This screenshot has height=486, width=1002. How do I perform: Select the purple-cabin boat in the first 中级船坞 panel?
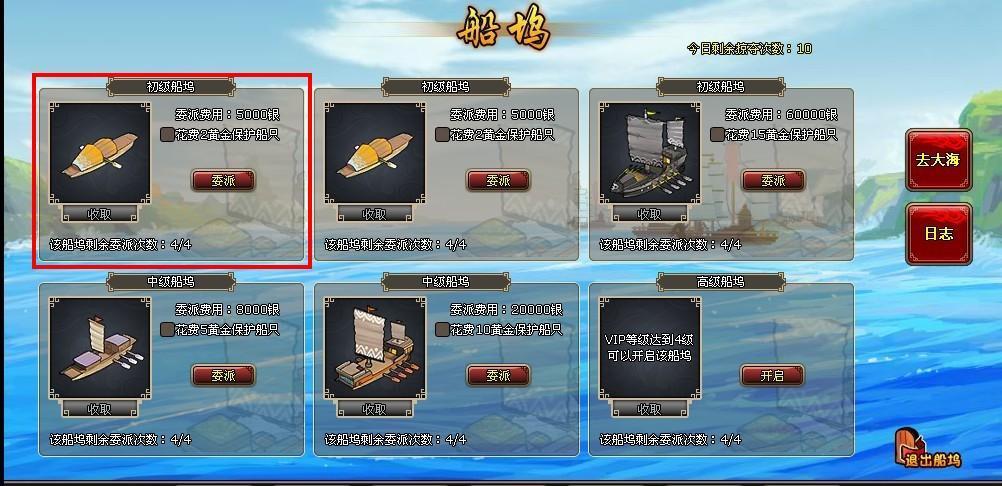pos(100,348)
